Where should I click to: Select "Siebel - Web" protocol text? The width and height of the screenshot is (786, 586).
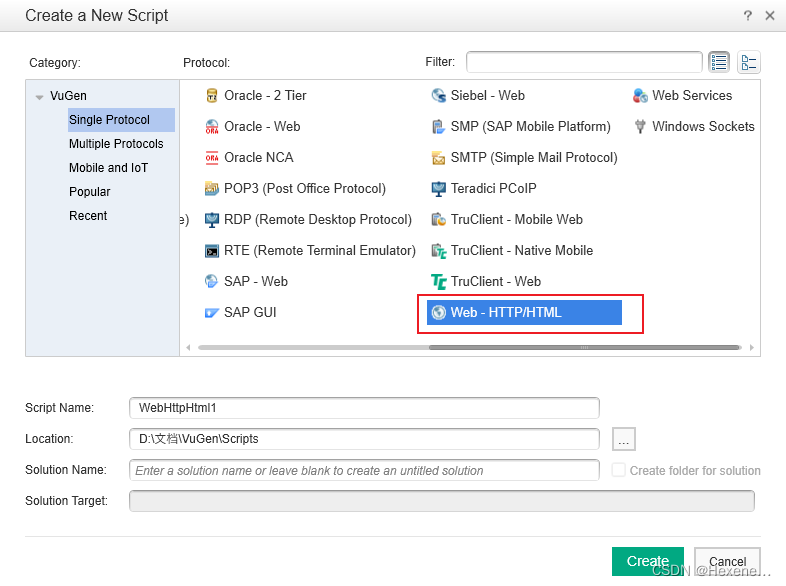488,95
